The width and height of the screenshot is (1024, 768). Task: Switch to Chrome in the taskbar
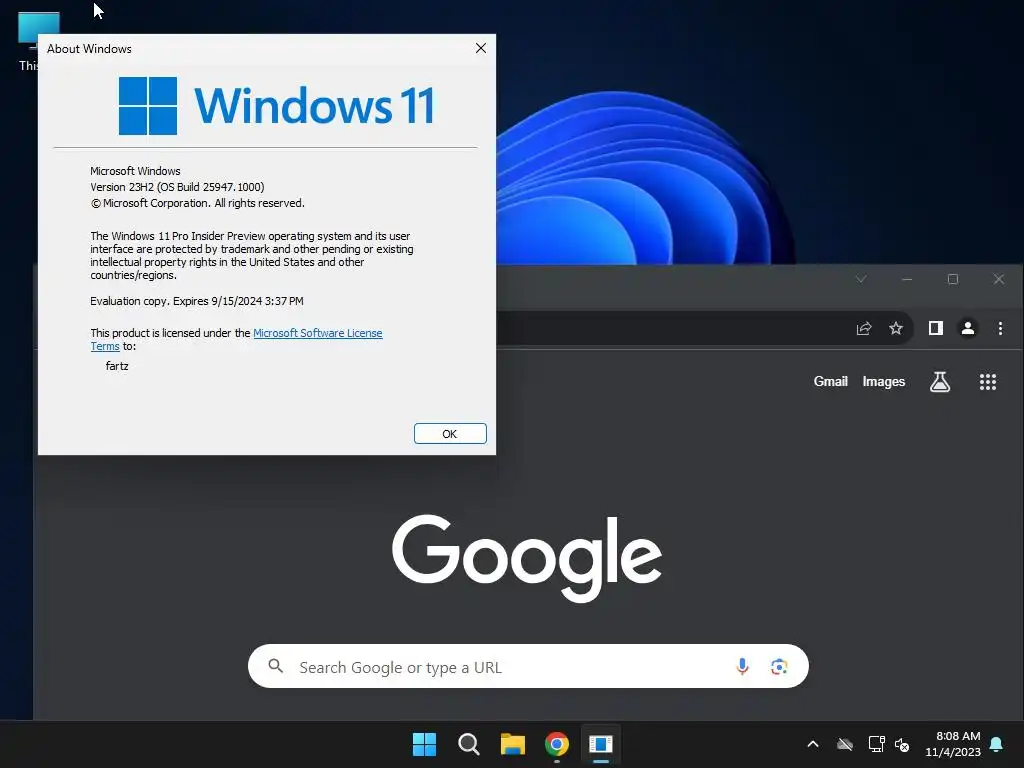coord(556,744)
